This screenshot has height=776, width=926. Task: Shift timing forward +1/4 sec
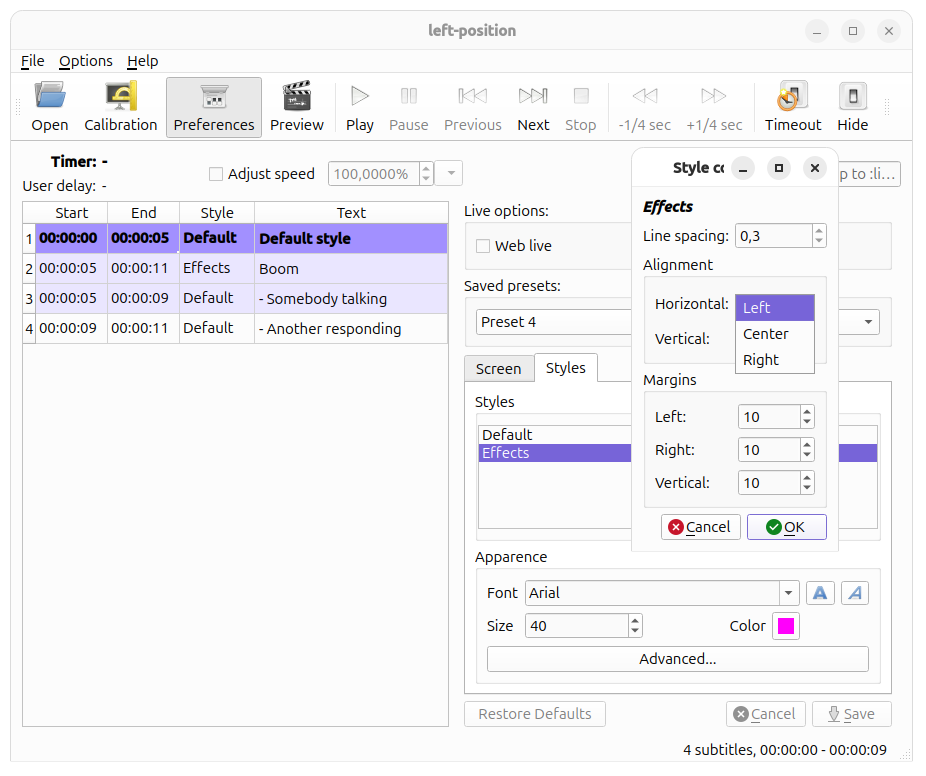point(714,107)
